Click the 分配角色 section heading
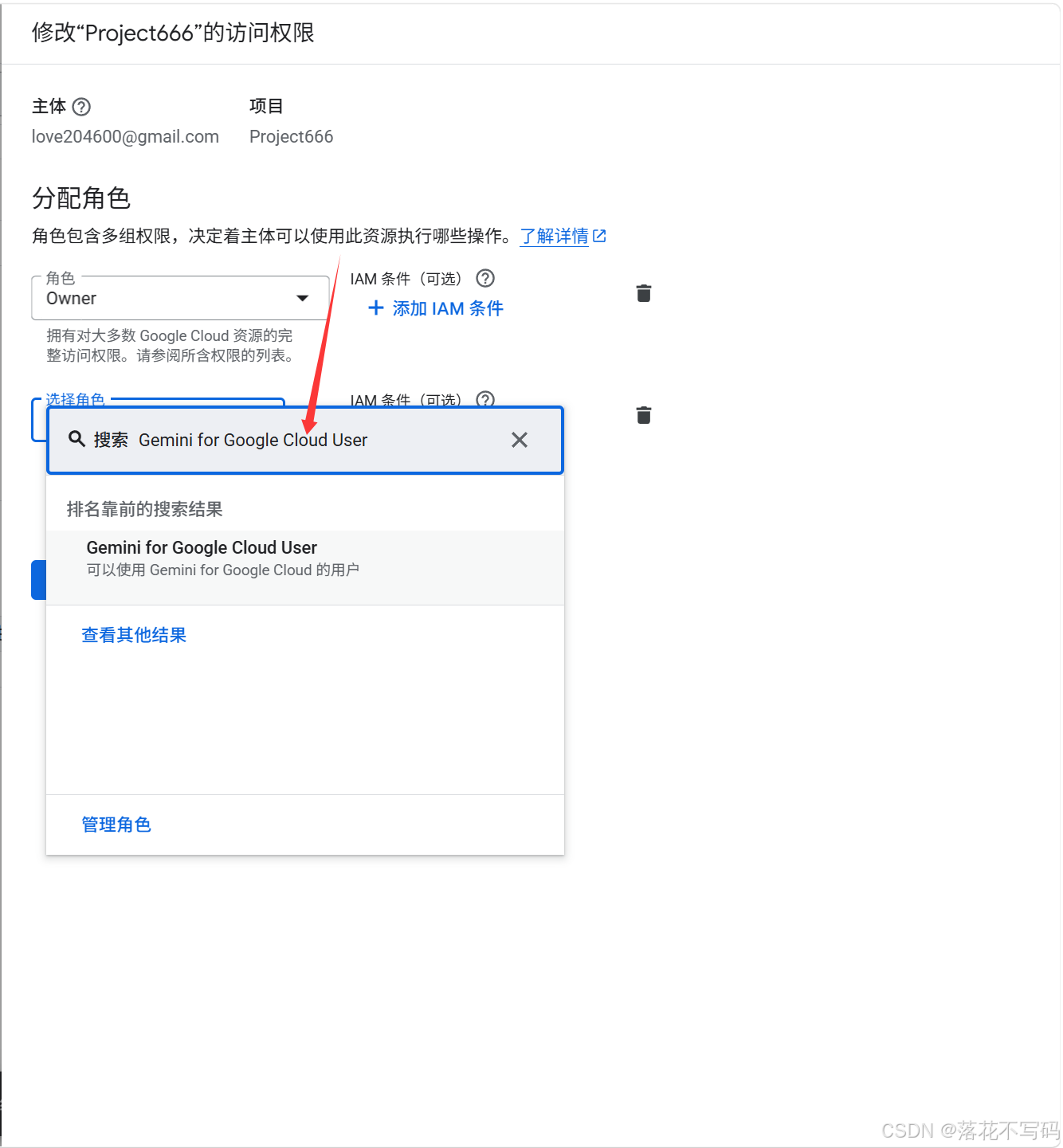 click(x=81, y=198)
